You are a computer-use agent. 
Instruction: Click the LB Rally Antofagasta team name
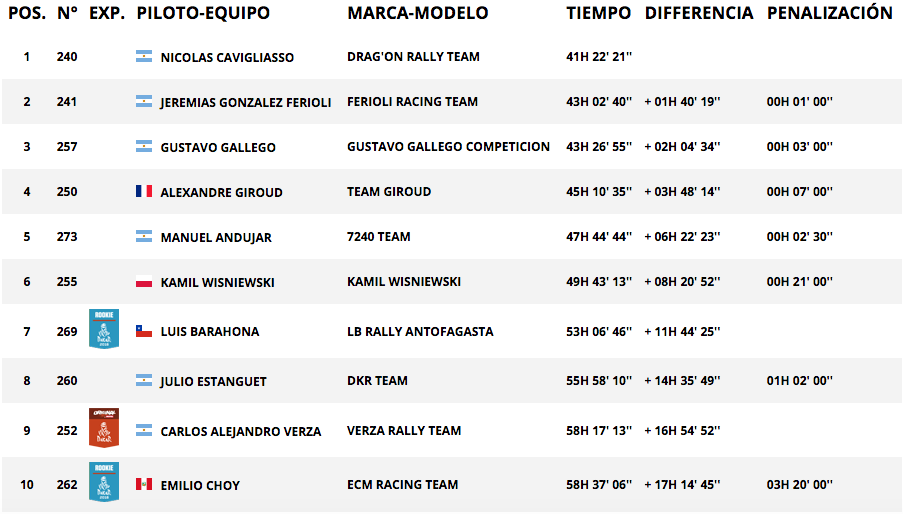(420, 332)
